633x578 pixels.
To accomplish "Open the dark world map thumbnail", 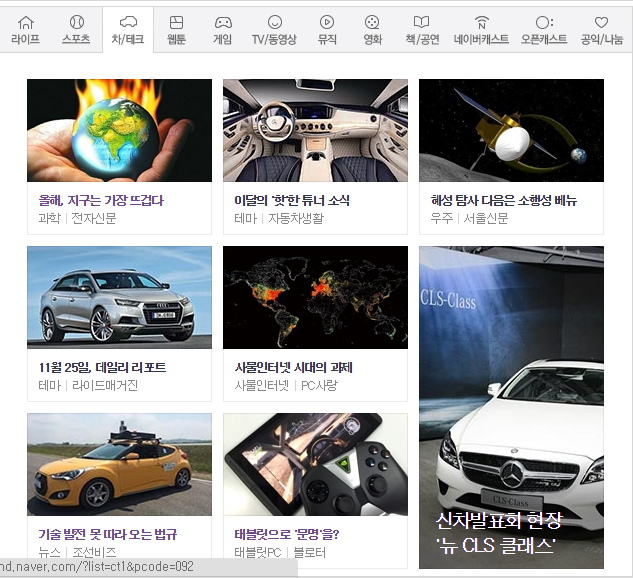I will point(315,297).
